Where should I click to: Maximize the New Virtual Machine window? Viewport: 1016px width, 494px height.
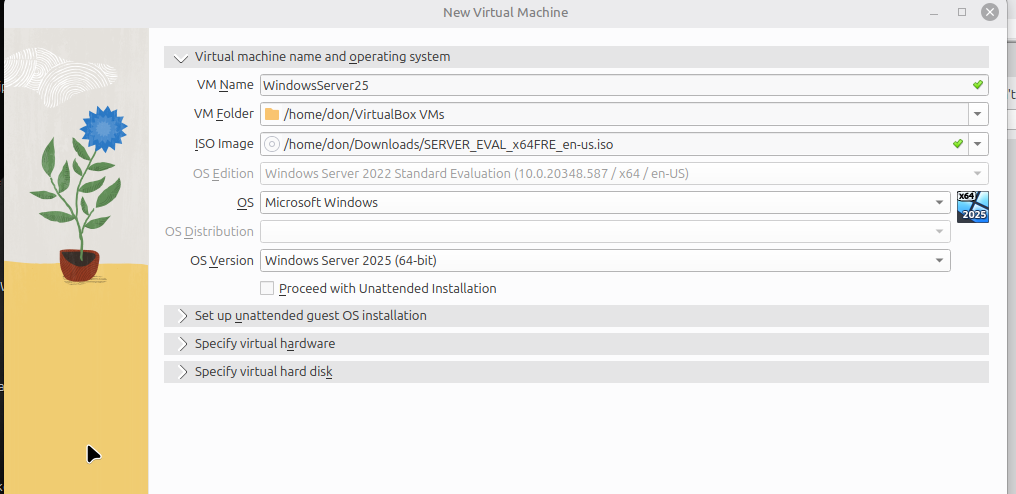[x=962, y=12]
